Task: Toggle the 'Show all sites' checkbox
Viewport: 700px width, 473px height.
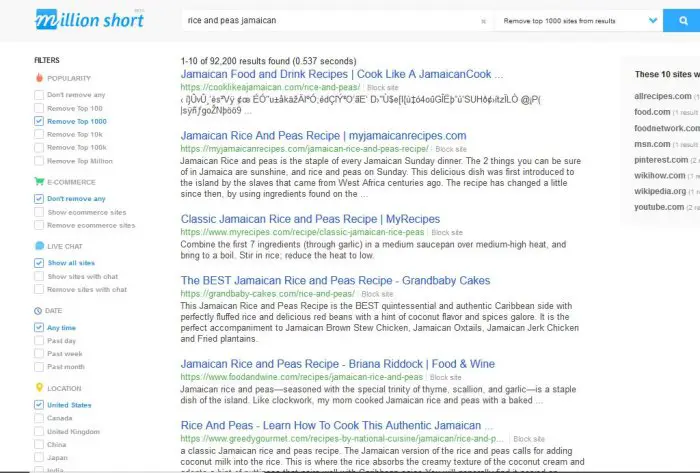Action: pyautogui.click(x=39, y=263)
